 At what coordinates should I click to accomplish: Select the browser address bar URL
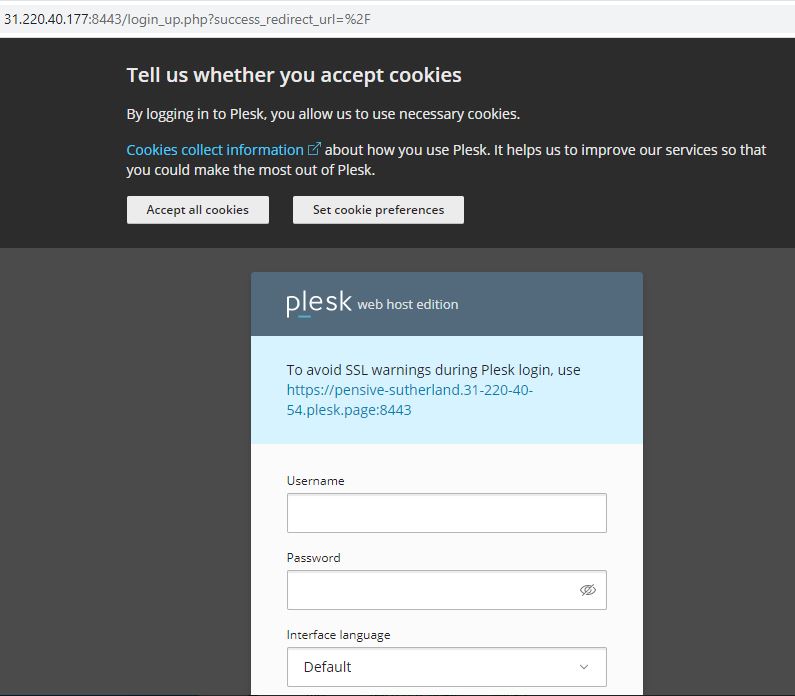[188, 19]
